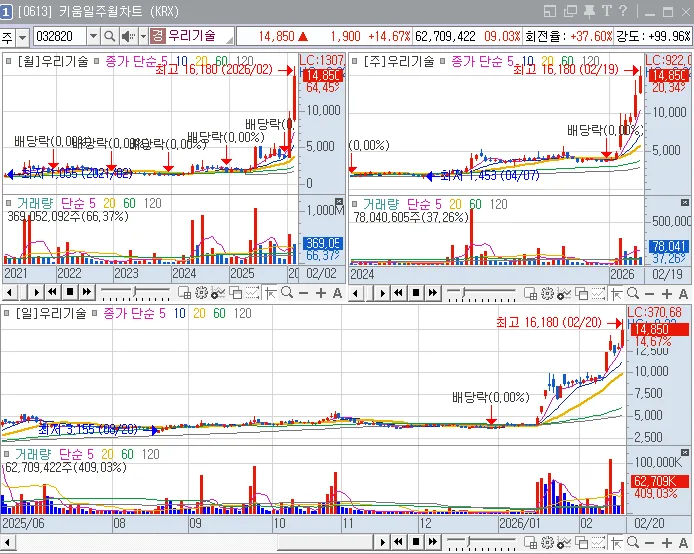Click the minus zoom-out icon in daily toolbar
The image size is (694, 554).
pyautogui.click(x=650, y=542)
